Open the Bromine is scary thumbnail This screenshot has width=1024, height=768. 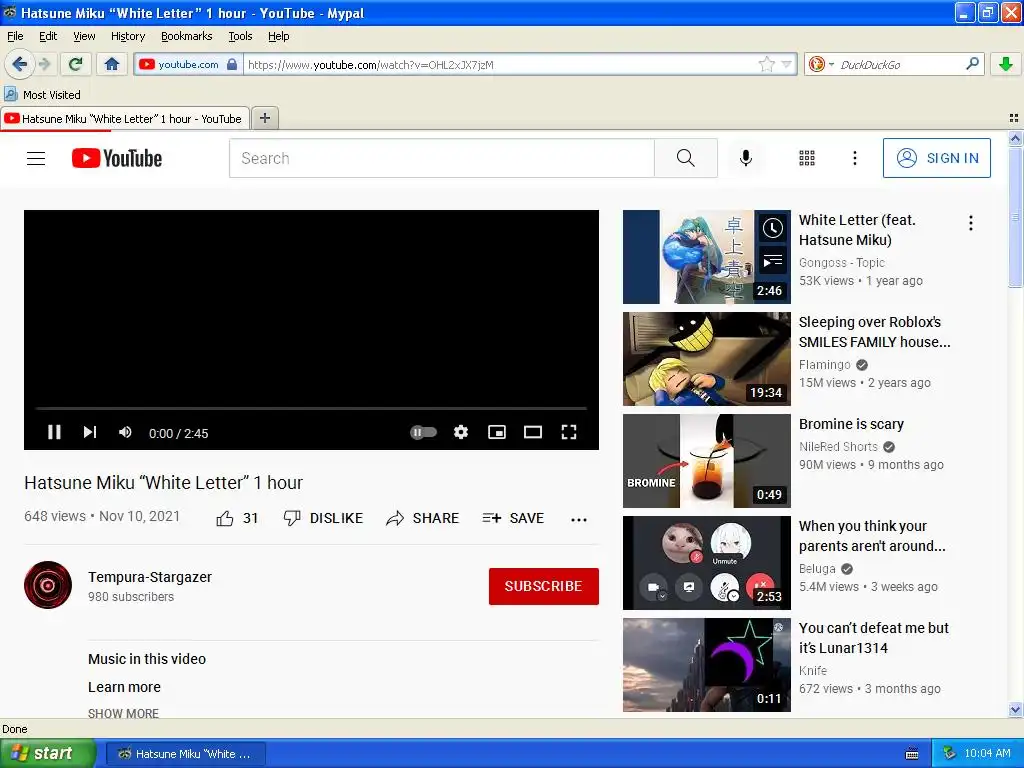(x=707, y=460)
